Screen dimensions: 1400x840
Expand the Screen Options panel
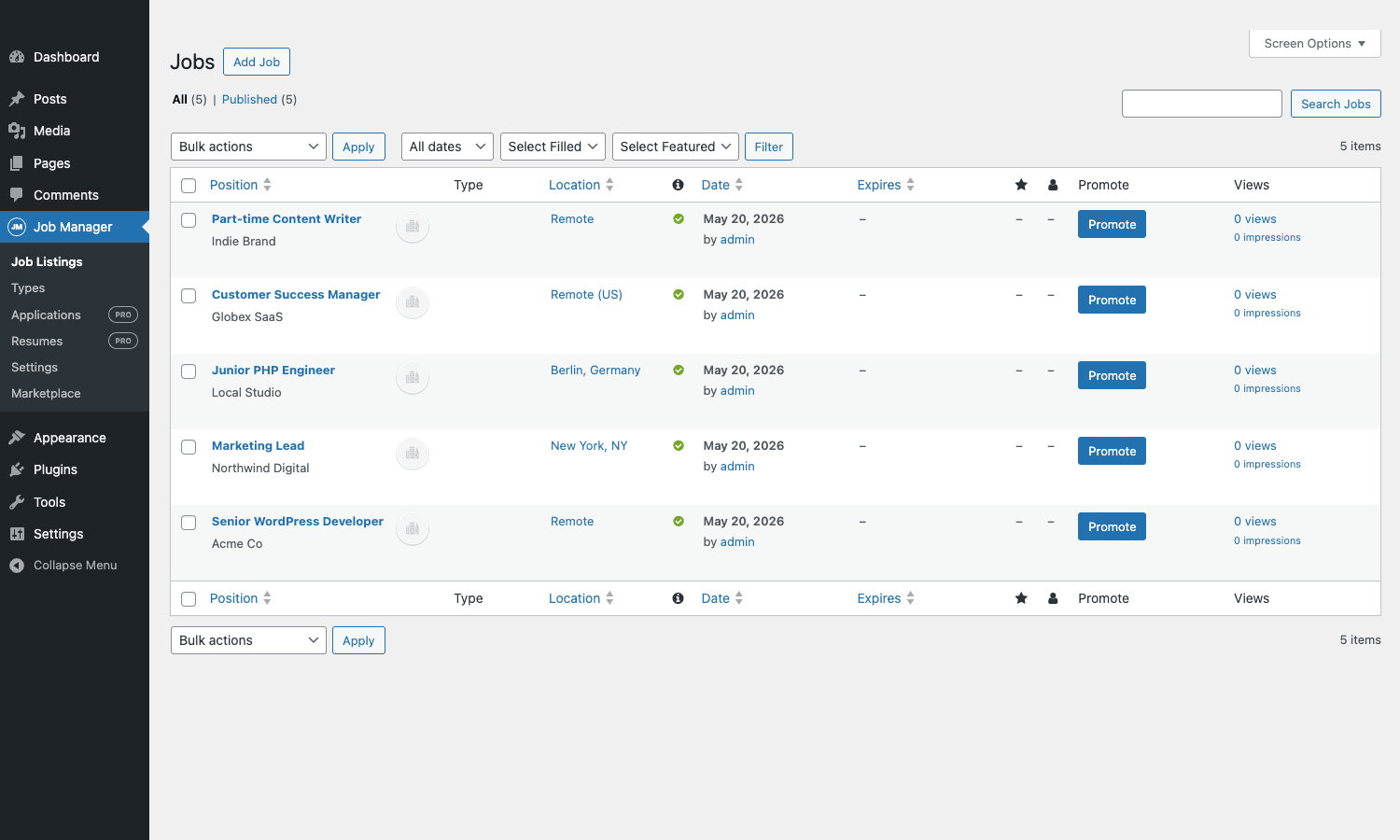[x=1315, y=44]
